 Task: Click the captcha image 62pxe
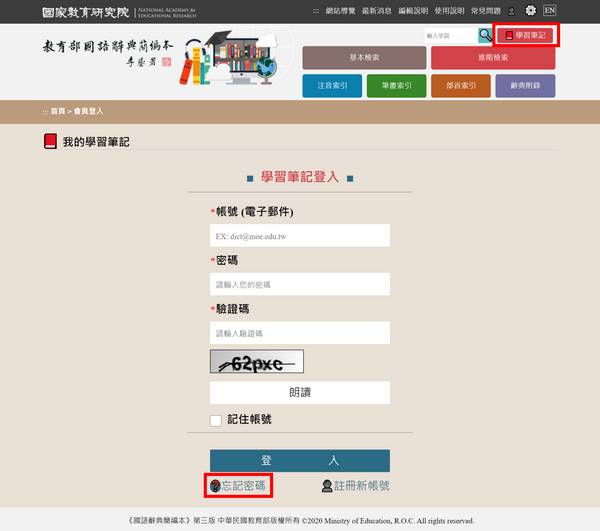(257, 361)
